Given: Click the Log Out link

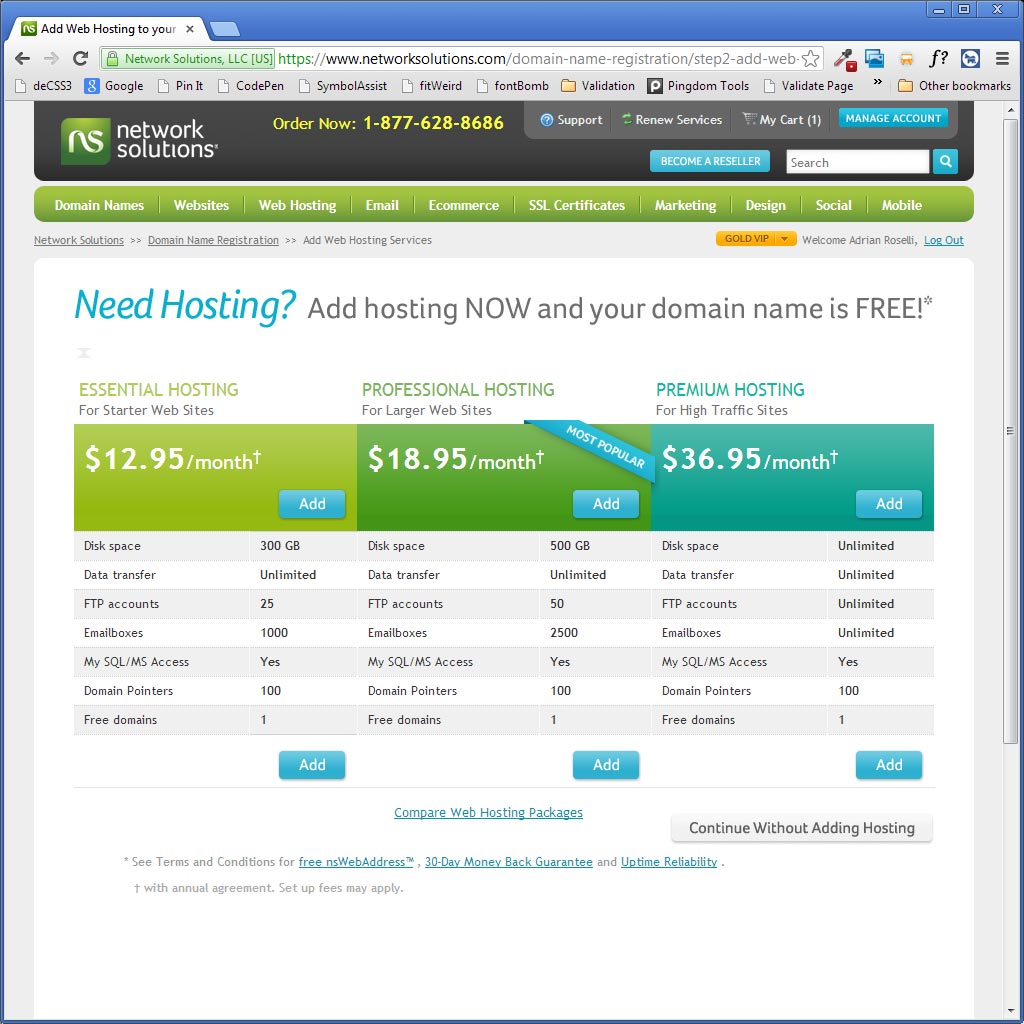Looking at the screenshot, I should pos(944,240).
